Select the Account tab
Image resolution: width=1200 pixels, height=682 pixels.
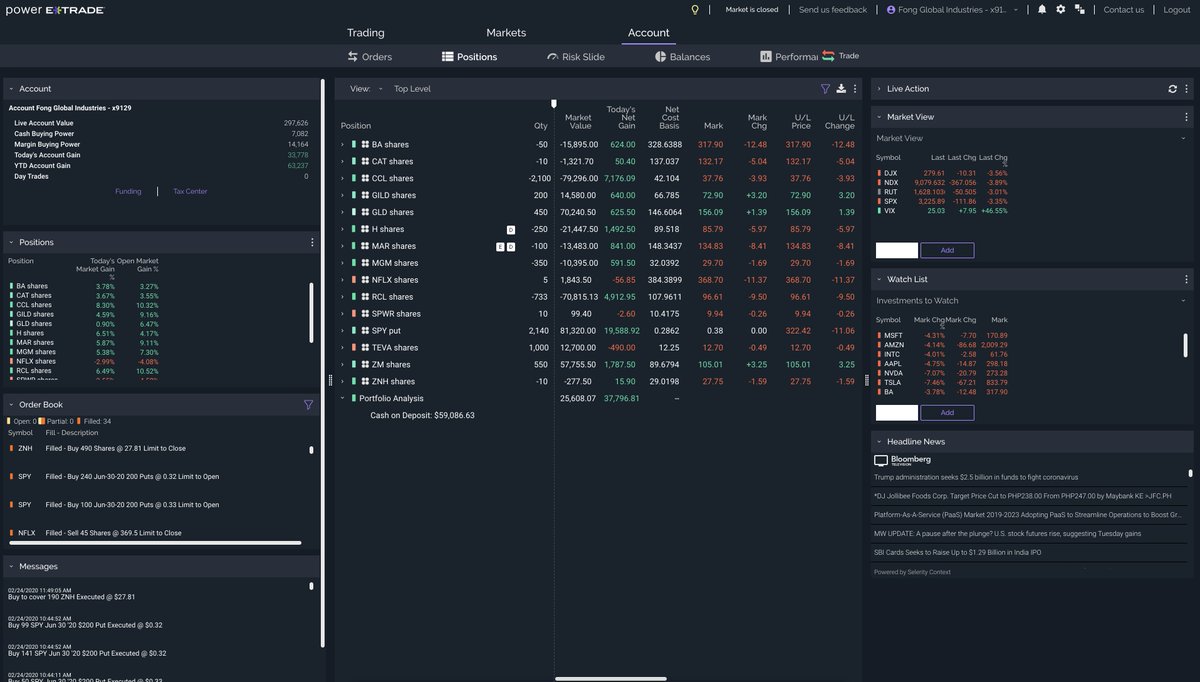[648, 33]
